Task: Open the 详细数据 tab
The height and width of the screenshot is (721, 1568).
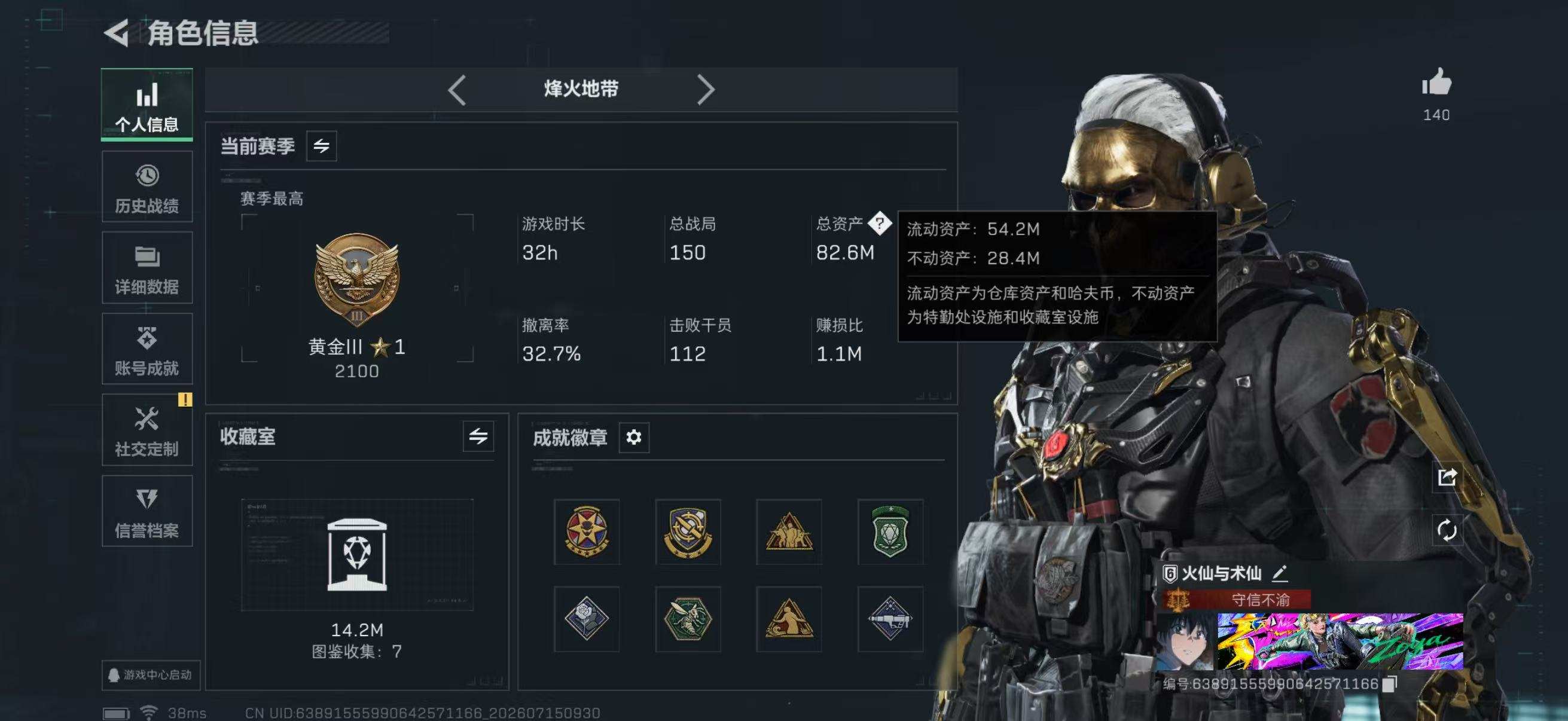Action: pyautogui.click(x=147, y=268)
